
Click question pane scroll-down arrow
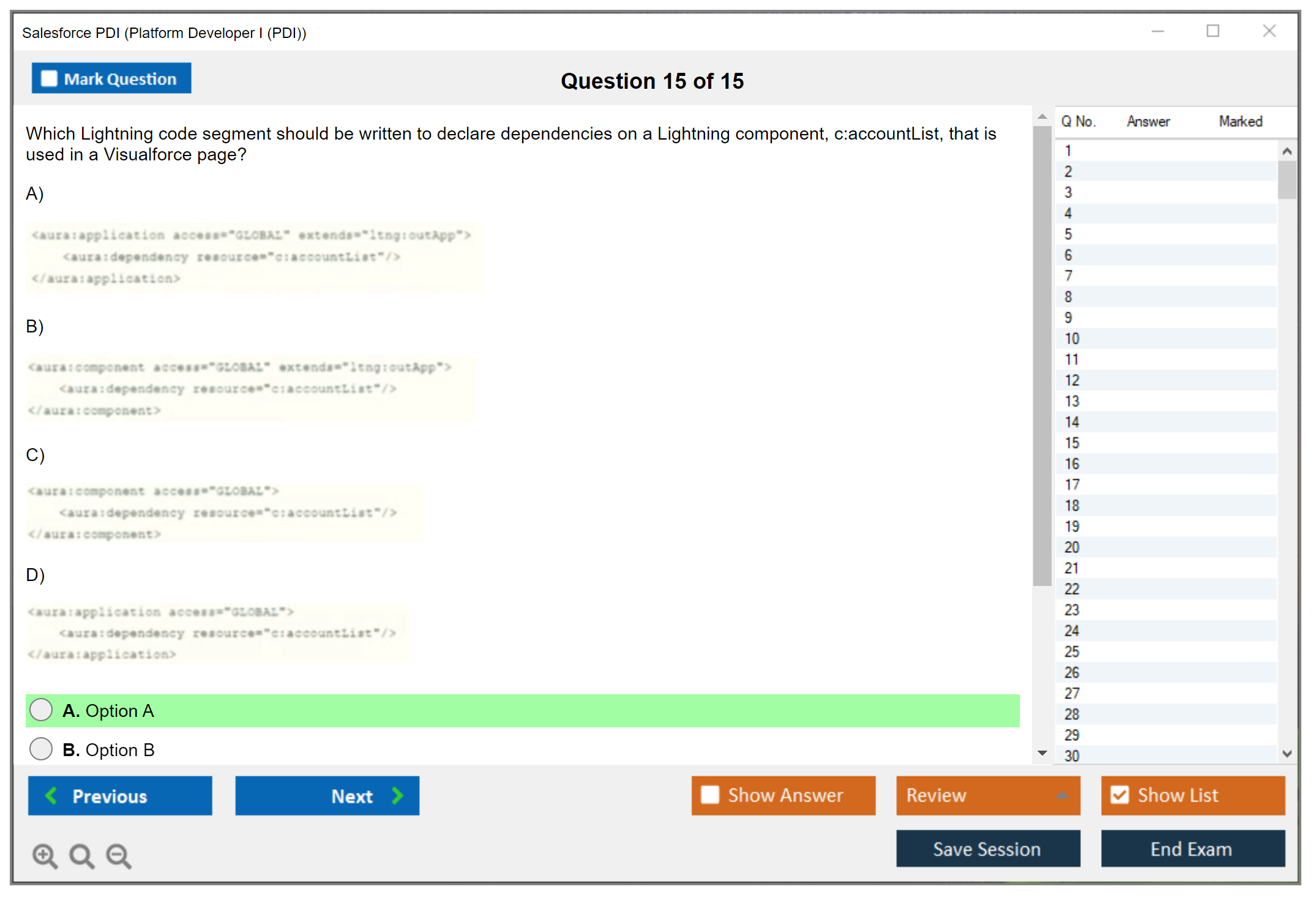pos(1042,753)
